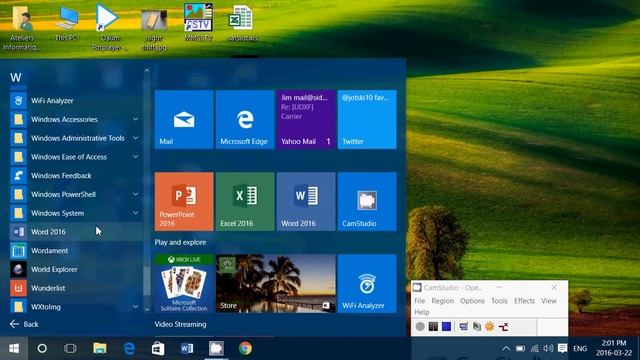The height and width of the screenshot is (360, 640).
Task: Open Task View on the taskbar
Action: coord(70,348)
